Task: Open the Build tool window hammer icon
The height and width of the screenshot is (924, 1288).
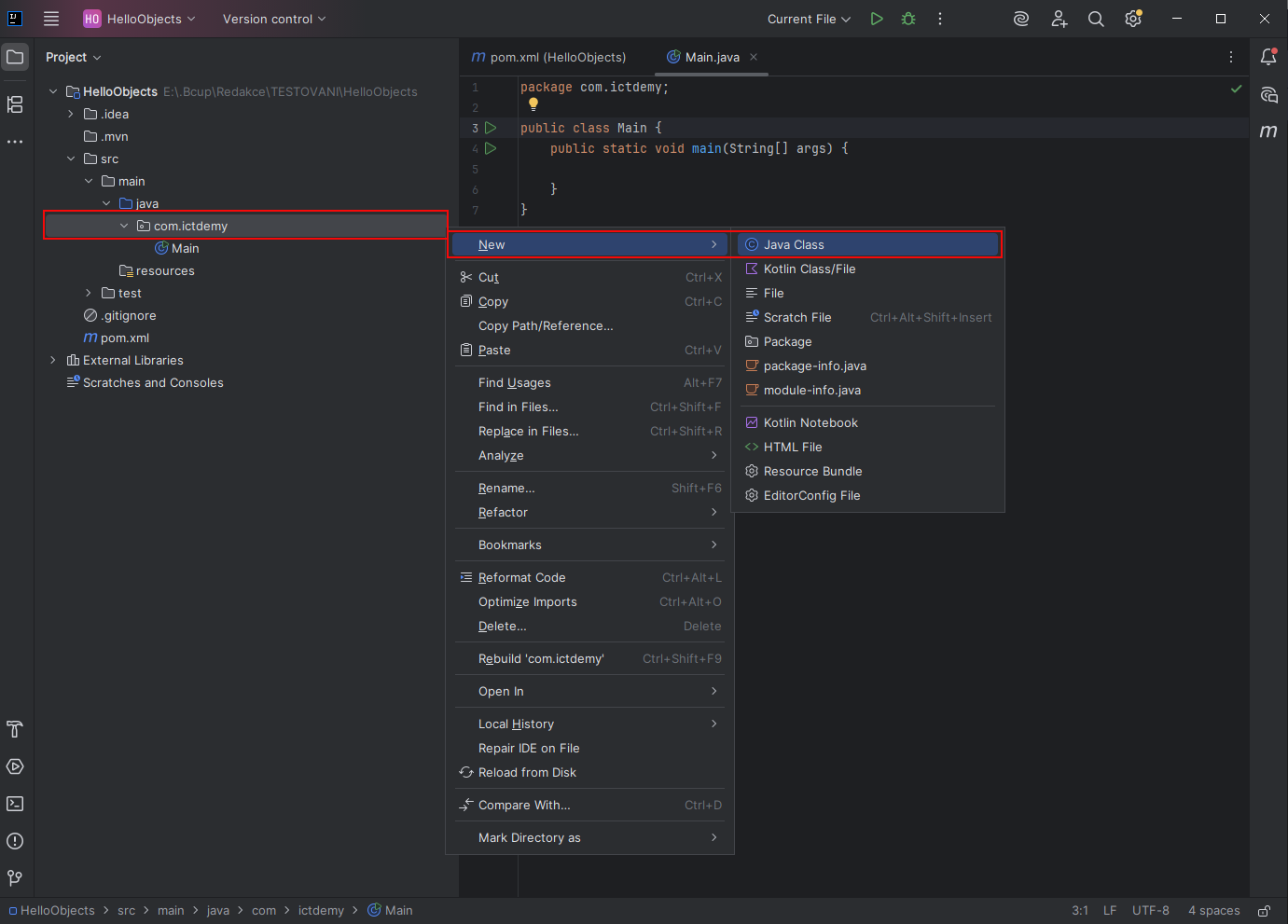Action: 14,728
